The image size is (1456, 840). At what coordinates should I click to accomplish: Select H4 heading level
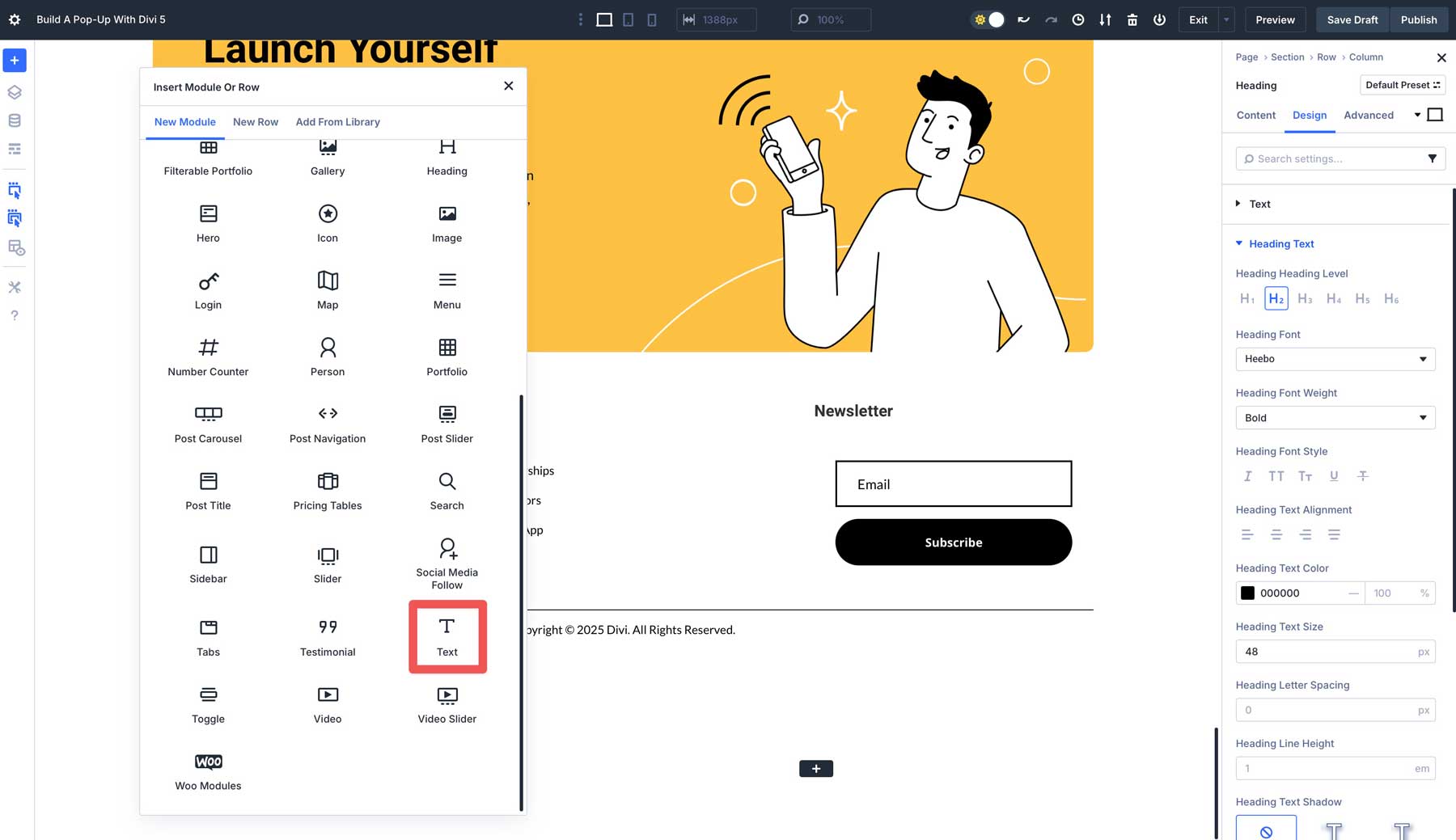(1334, 298)
